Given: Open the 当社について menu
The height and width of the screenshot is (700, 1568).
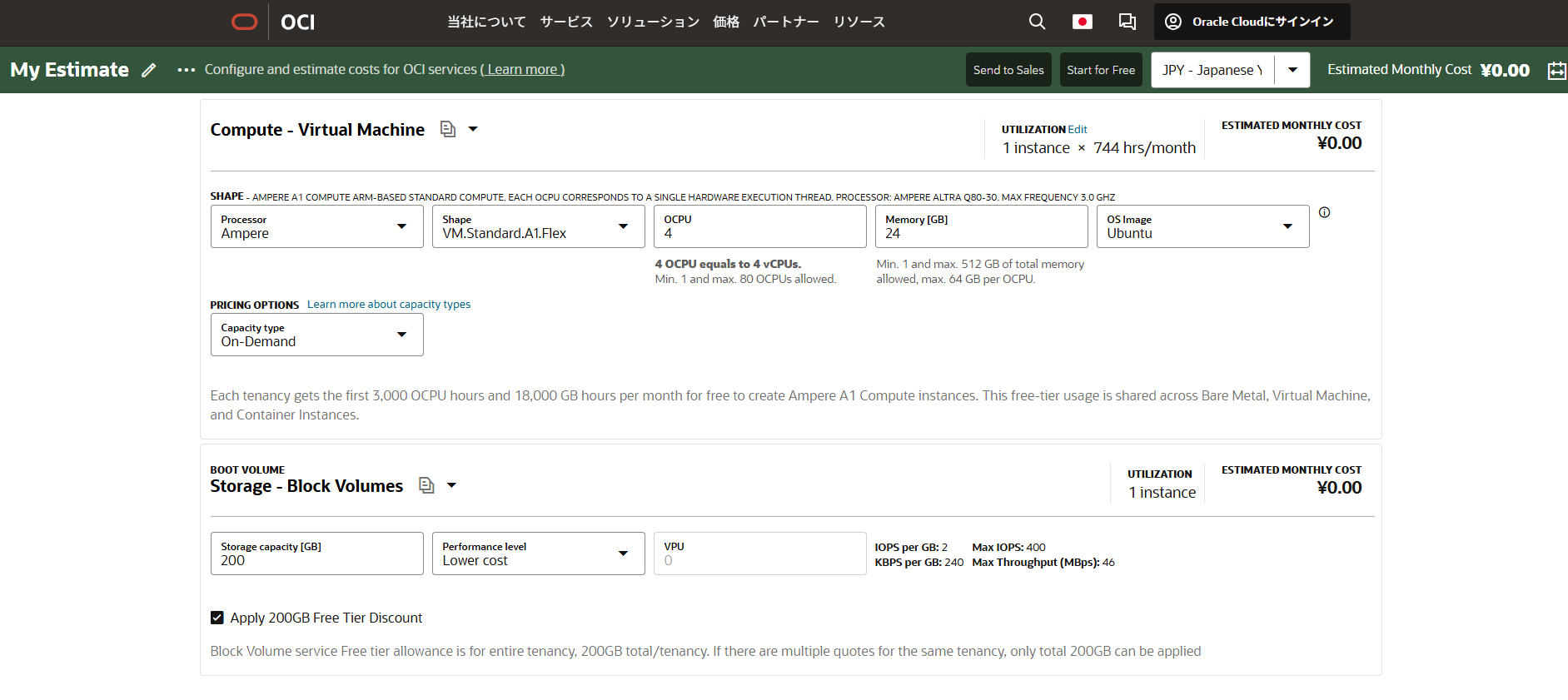Looking at the screenshot, I should [486, 22].
